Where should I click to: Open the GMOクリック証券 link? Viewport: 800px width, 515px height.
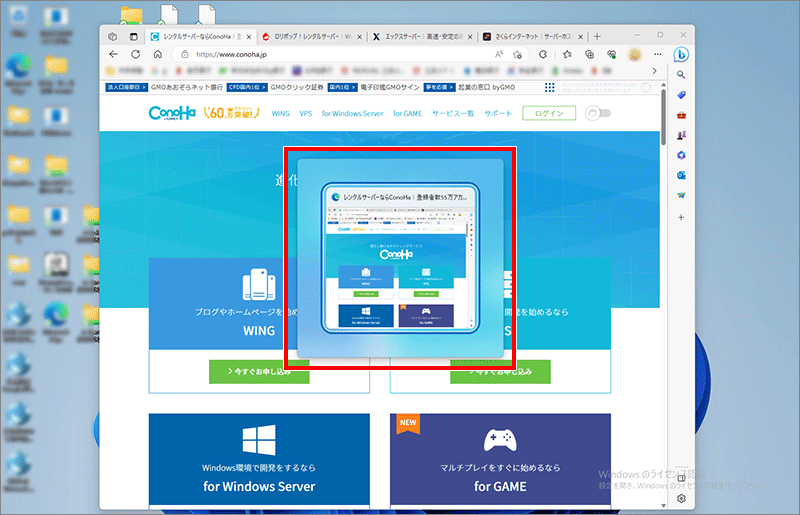coord(297,87)
